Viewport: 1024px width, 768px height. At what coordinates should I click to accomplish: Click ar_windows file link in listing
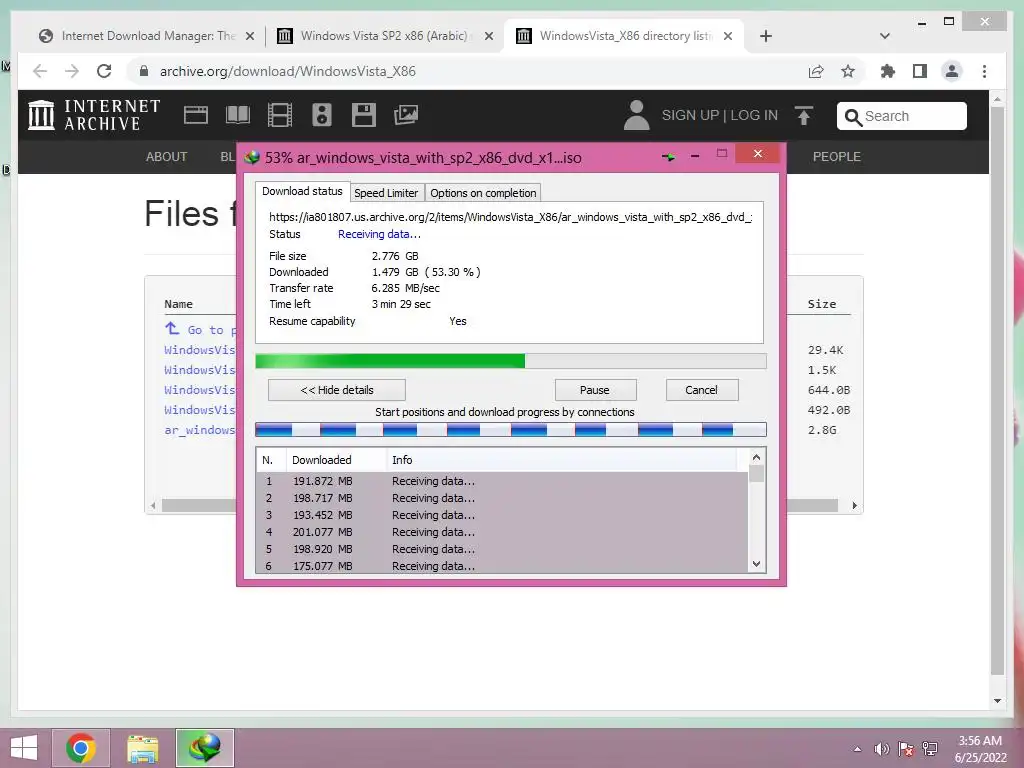pyautogui.click(x=200, y=430)
